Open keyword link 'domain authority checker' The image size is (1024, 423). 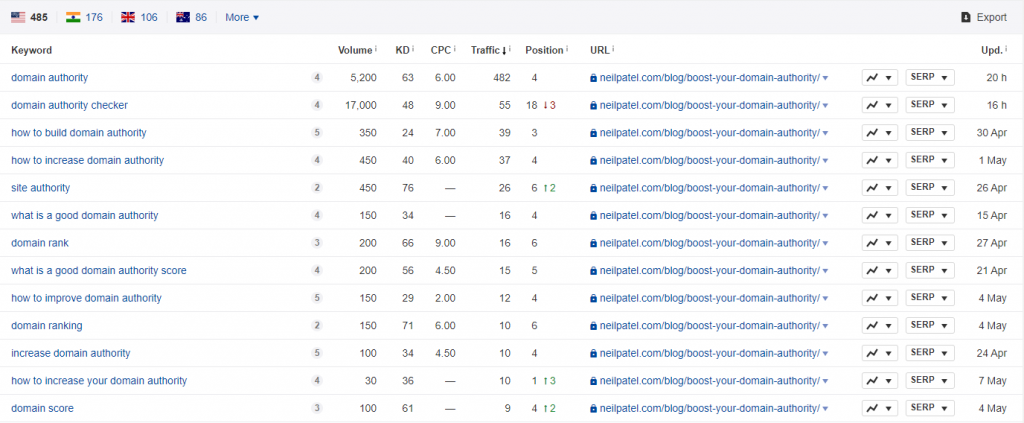pos(69,105)
